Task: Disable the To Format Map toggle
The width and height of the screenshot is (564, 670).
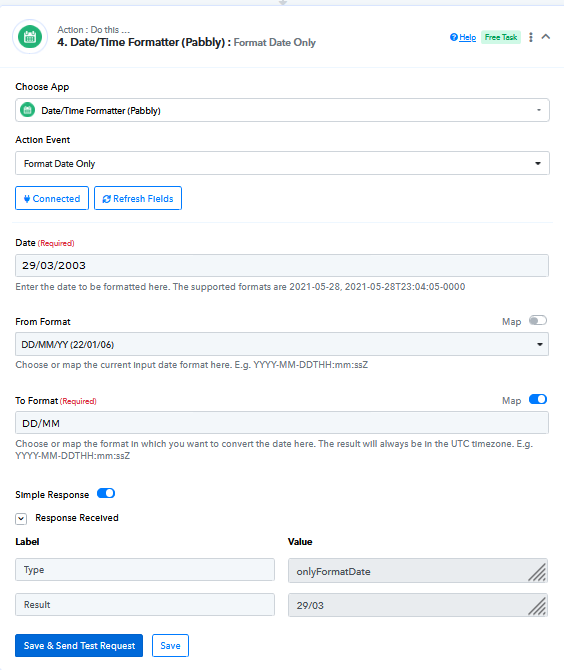Action: pyautogui.click(x=538, y=399)
